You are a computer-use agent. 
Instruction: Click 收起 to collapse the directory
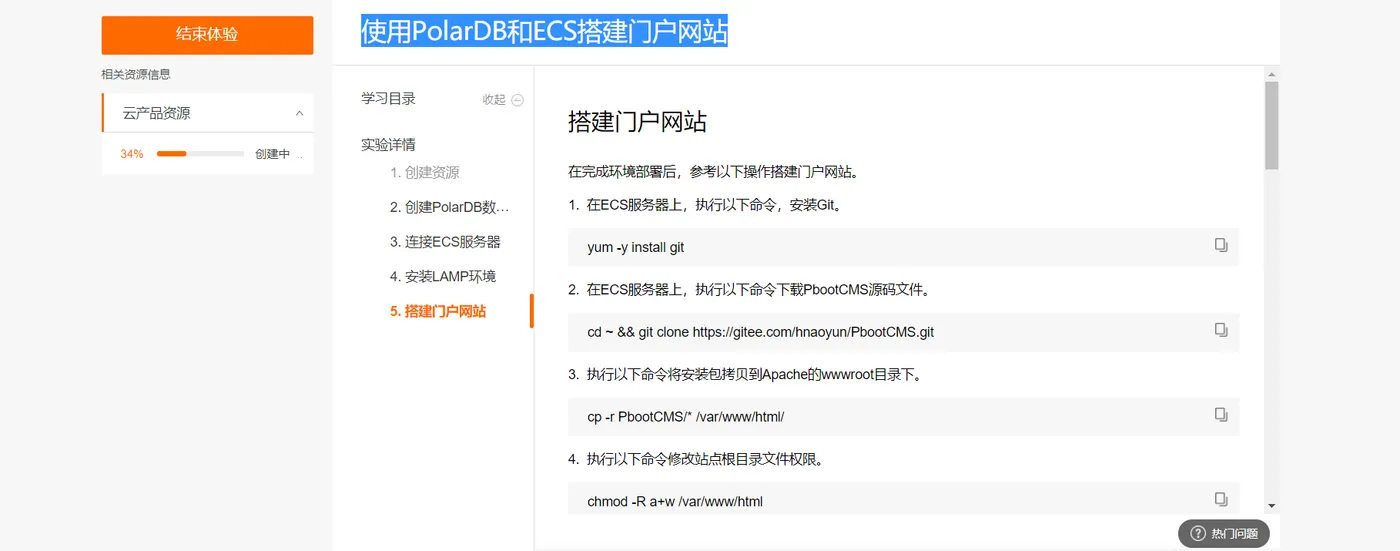pos(494,100)
